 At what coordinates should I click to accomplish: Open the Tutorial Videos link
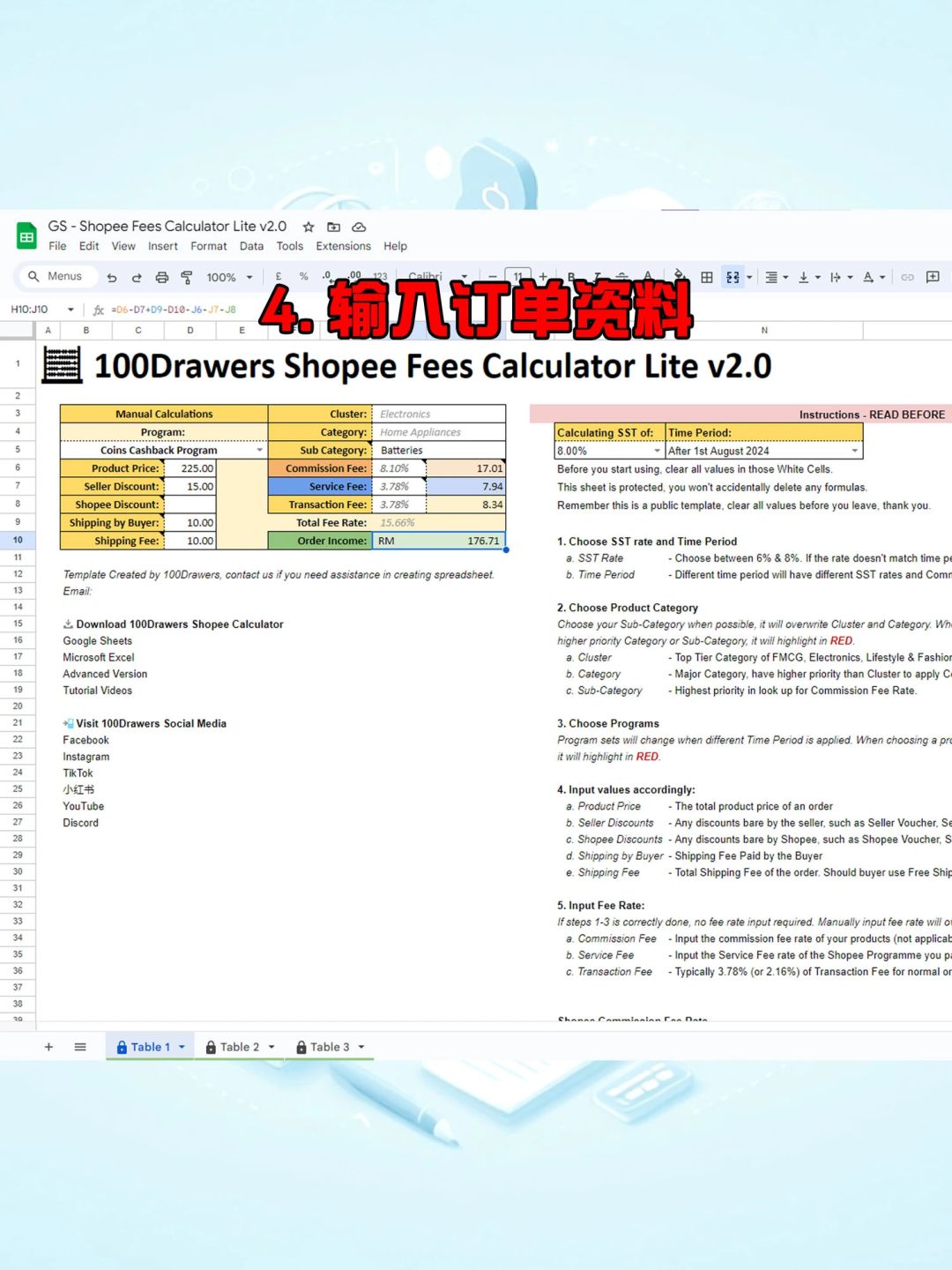click(98, 691)
